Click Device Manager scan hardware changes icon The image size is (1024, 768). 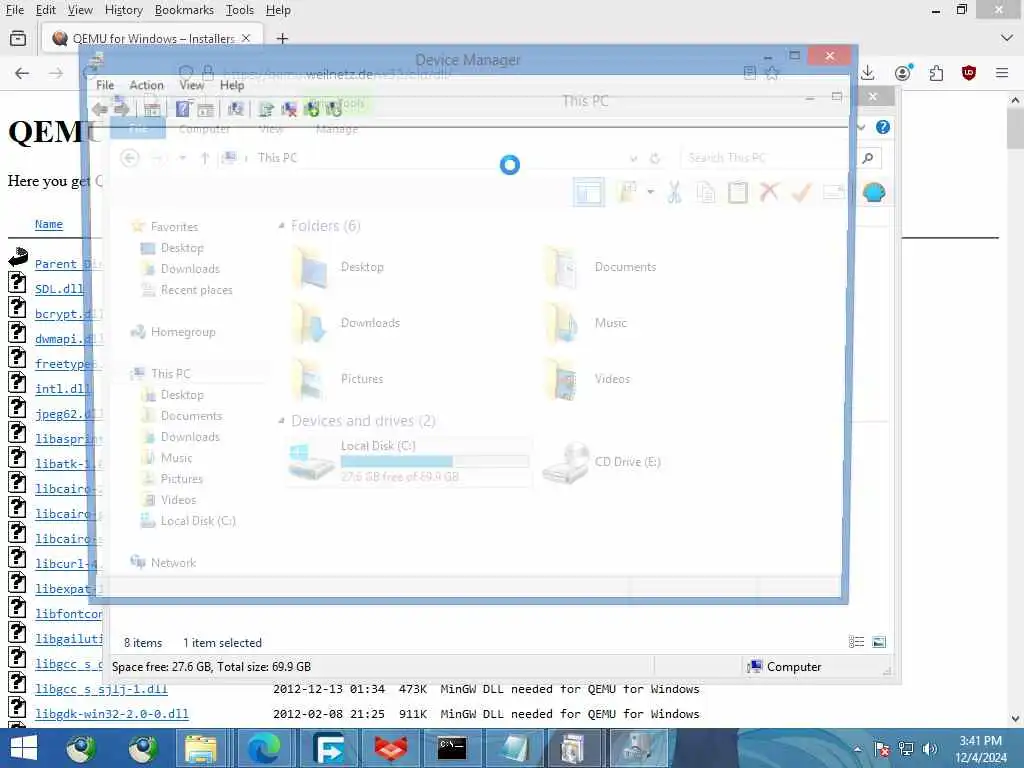(x=235, y=109)
